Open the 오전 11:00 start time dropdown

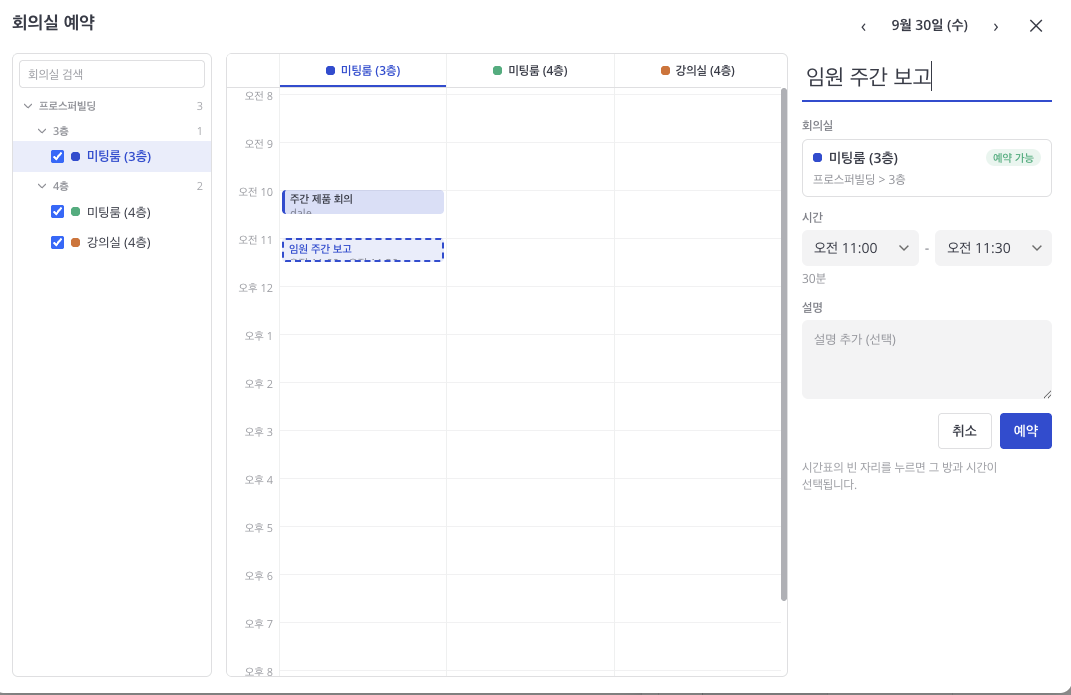click(x=860, y=248)
